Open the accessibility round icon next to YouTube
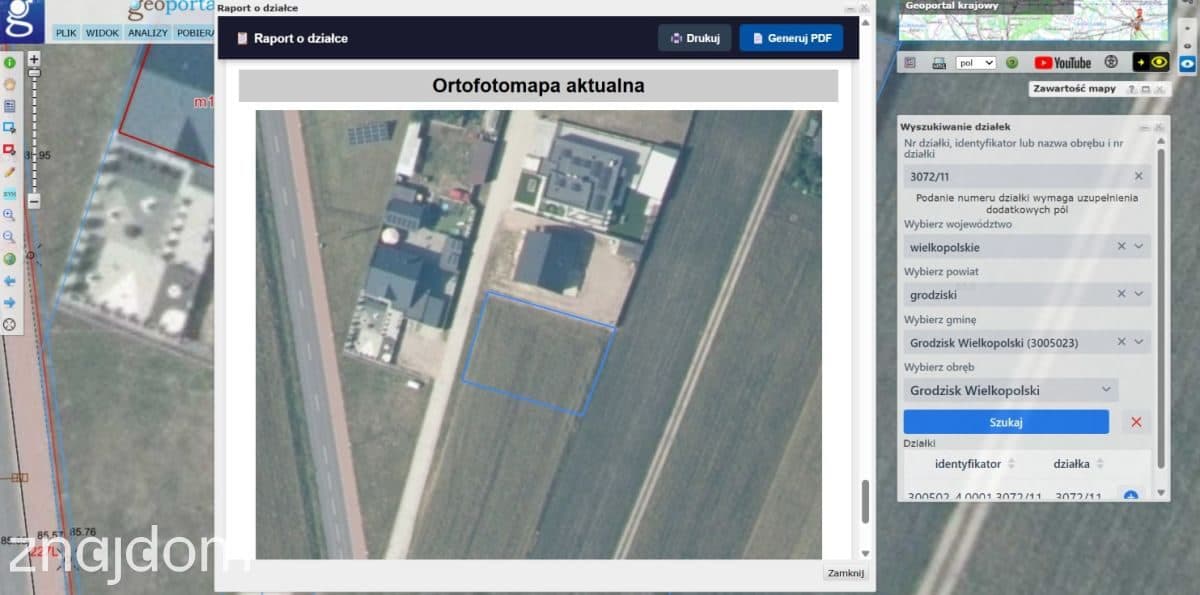This screenshot has width=1200, height=595. click(1110, 62)
